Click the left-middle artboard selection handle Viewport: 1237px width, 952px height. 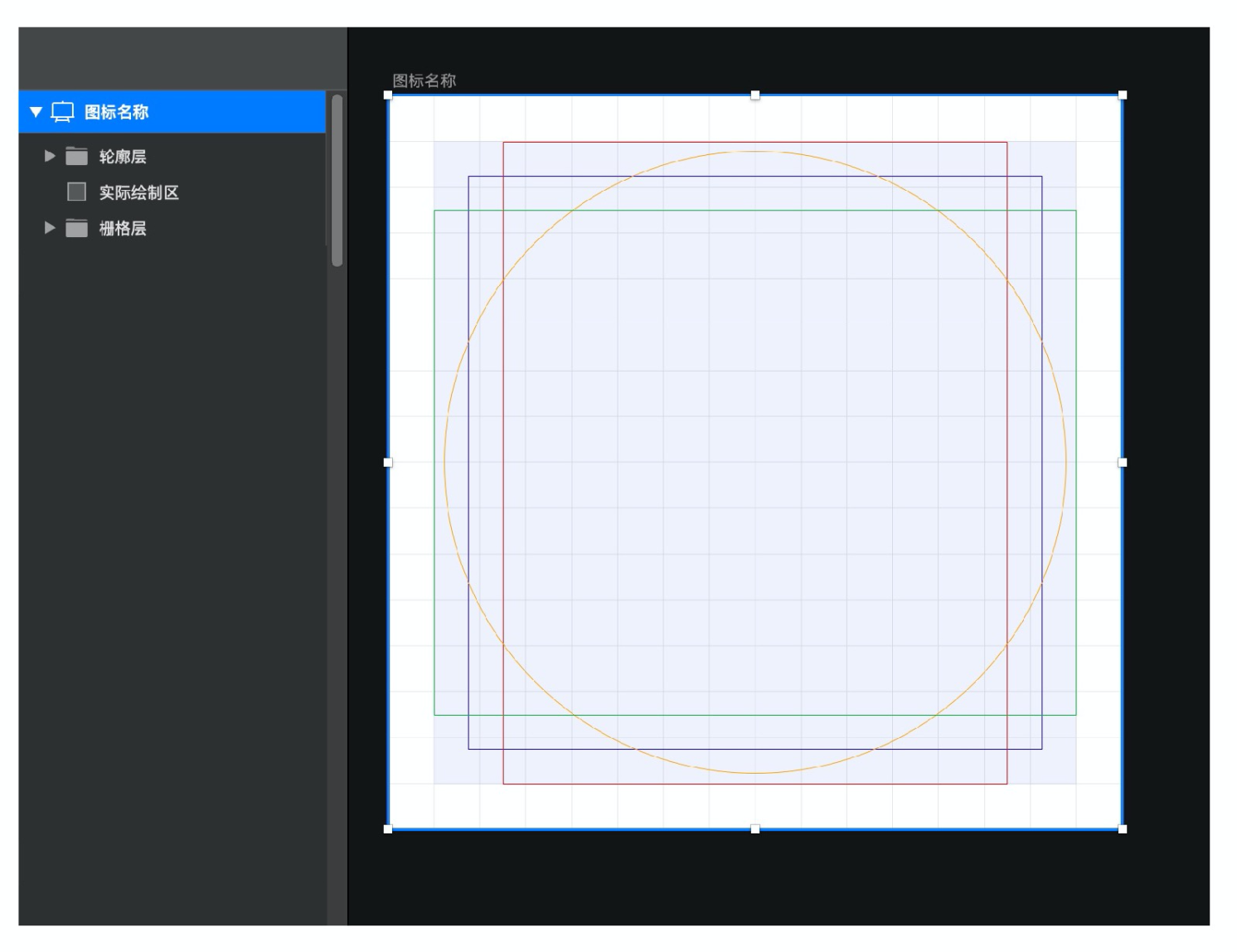pyautogui.click(x=388, y=463)
